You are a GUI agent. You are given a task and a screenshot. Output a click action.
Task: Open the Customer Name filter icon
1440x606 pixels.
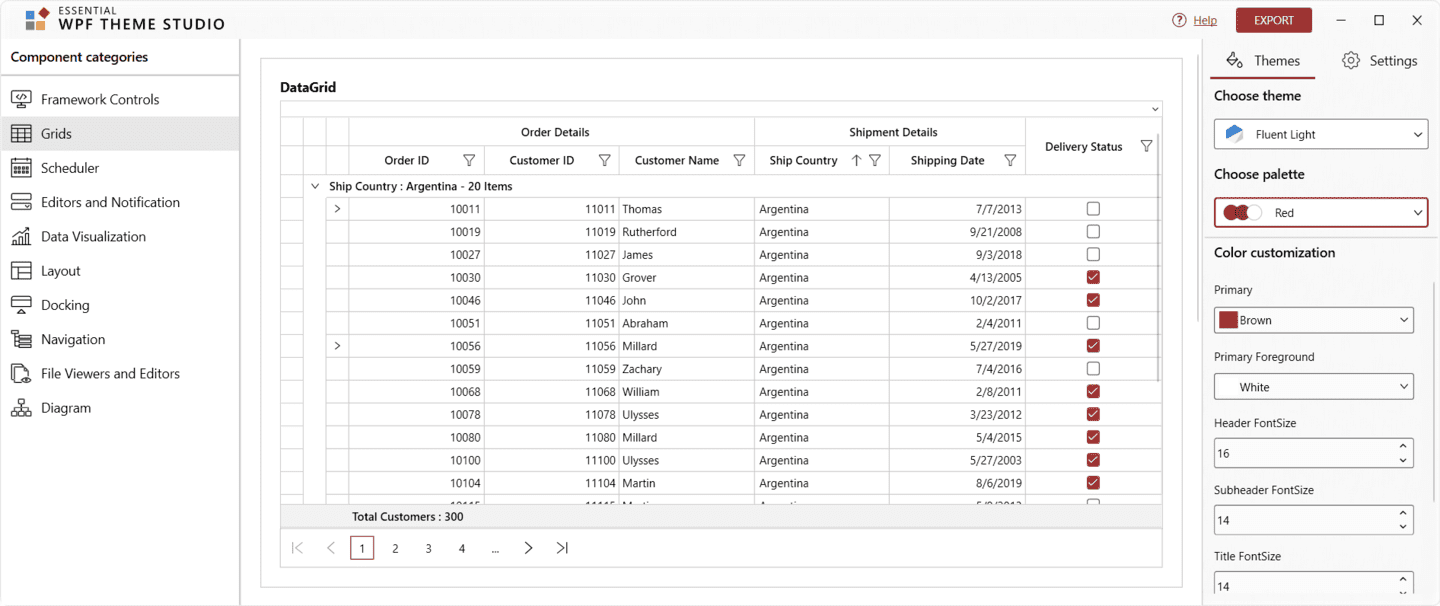click(739, 160)
